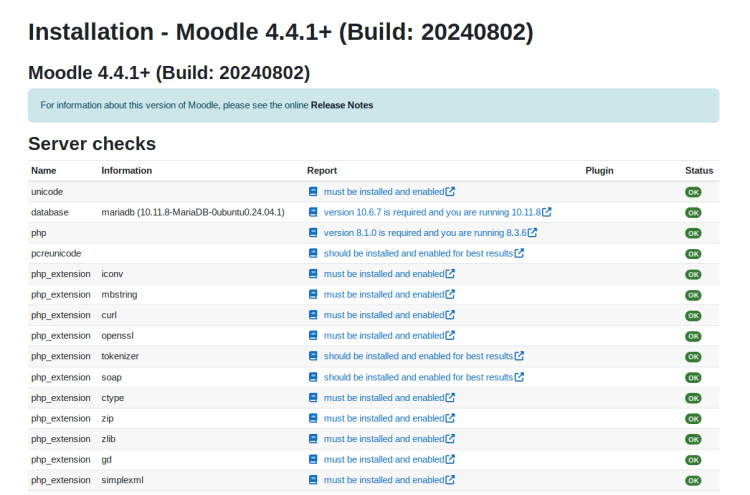This screenshot has width=750, height=495.
Task: Click the external link icon in the openssl row
Action: pos(450,336)
